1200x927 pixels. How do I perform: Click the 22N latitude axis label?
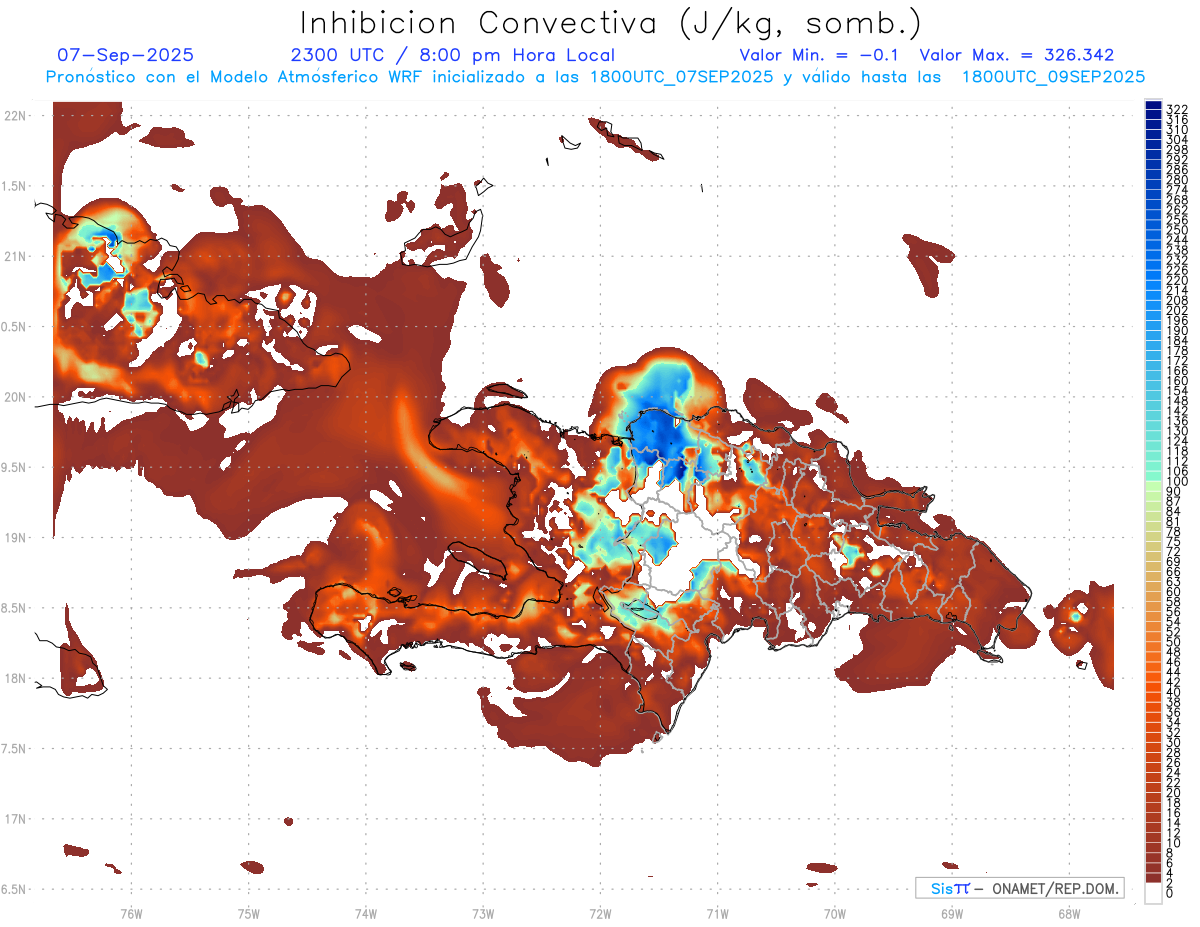coord(14,116)
